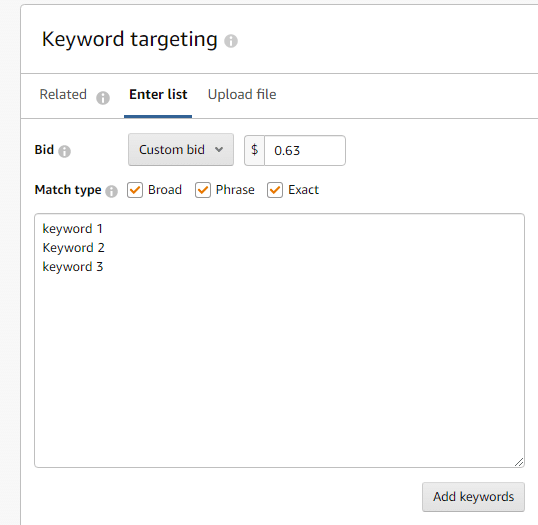Image resolution: width=538 pixels, height=525 pixels.
Task: Click the resize grip of keyword text area
Action: [x=519, y=462]
